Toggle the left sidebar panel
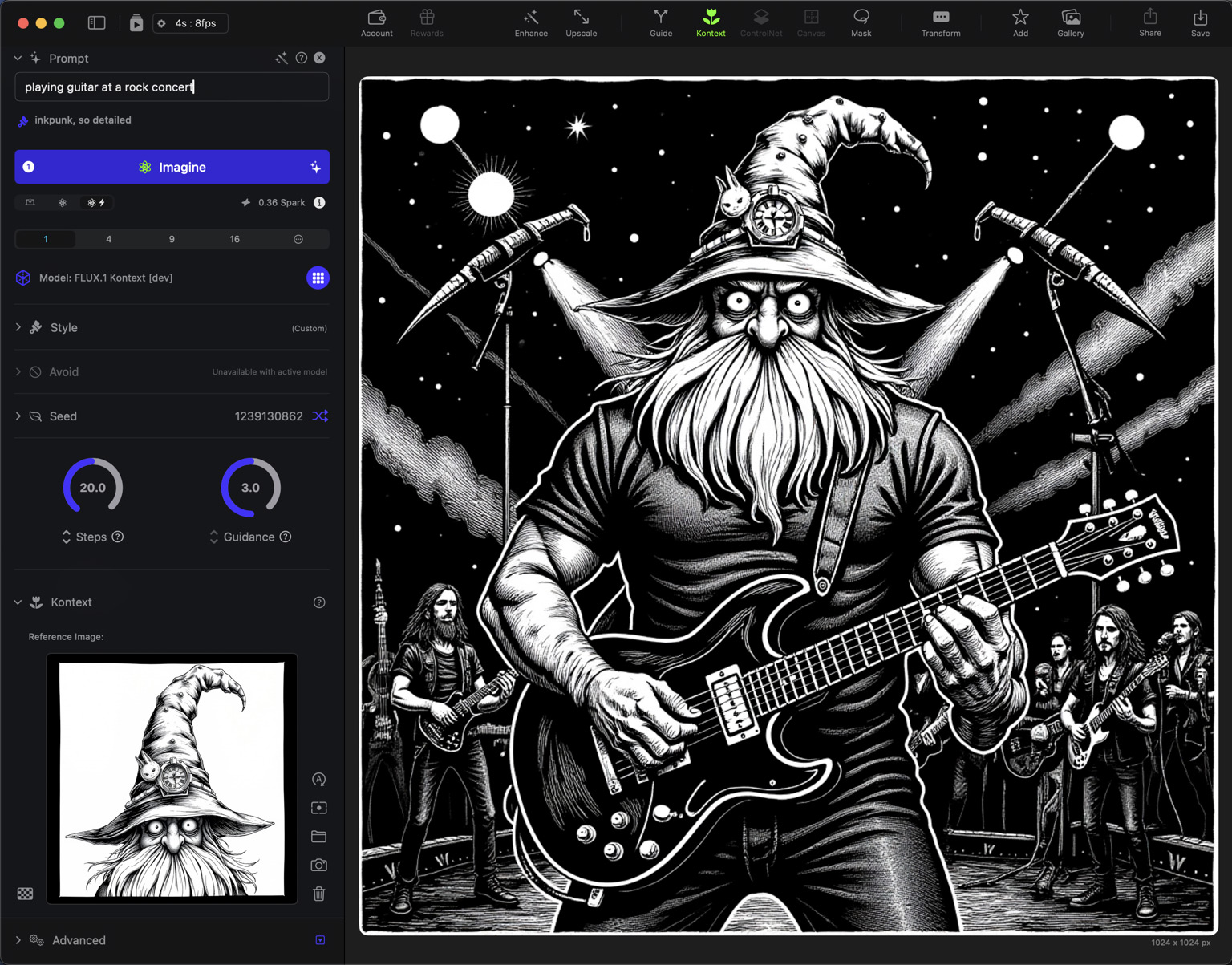The height and width of the screenshot is (965, 1232). [x=97, y=23]
